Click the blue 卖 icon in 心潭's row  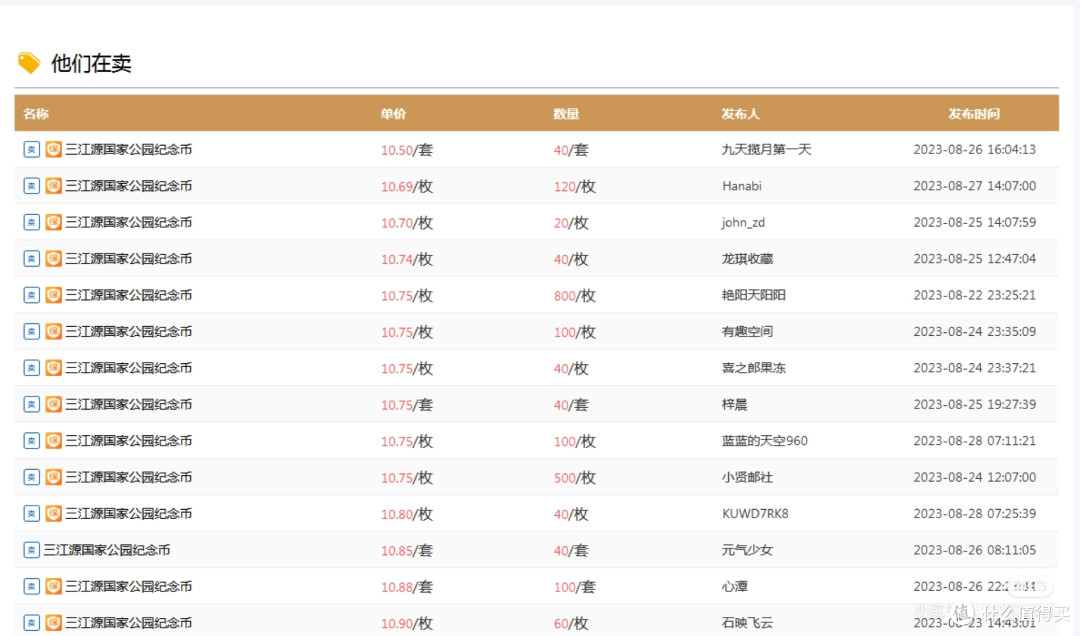[32, 587]
